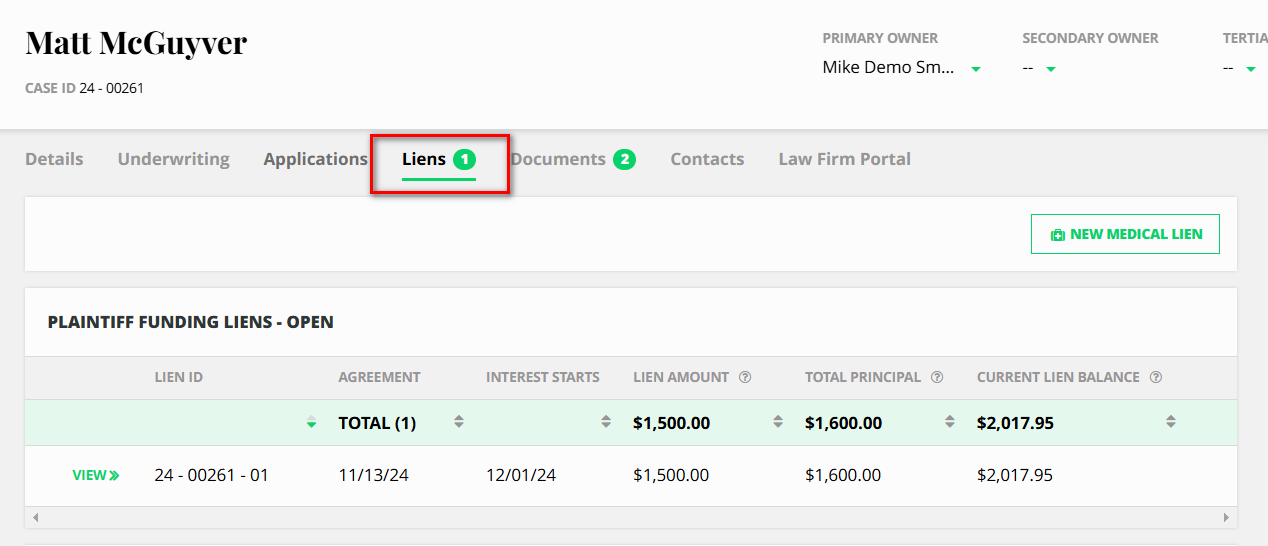
Task: Select the Law Firm Portal tab
Action: 844,159
